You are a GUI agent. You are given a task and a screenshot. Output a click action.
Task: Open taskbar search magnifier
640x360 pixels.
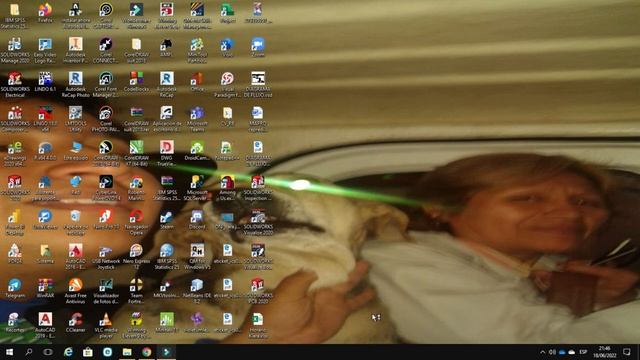[29, 352]
